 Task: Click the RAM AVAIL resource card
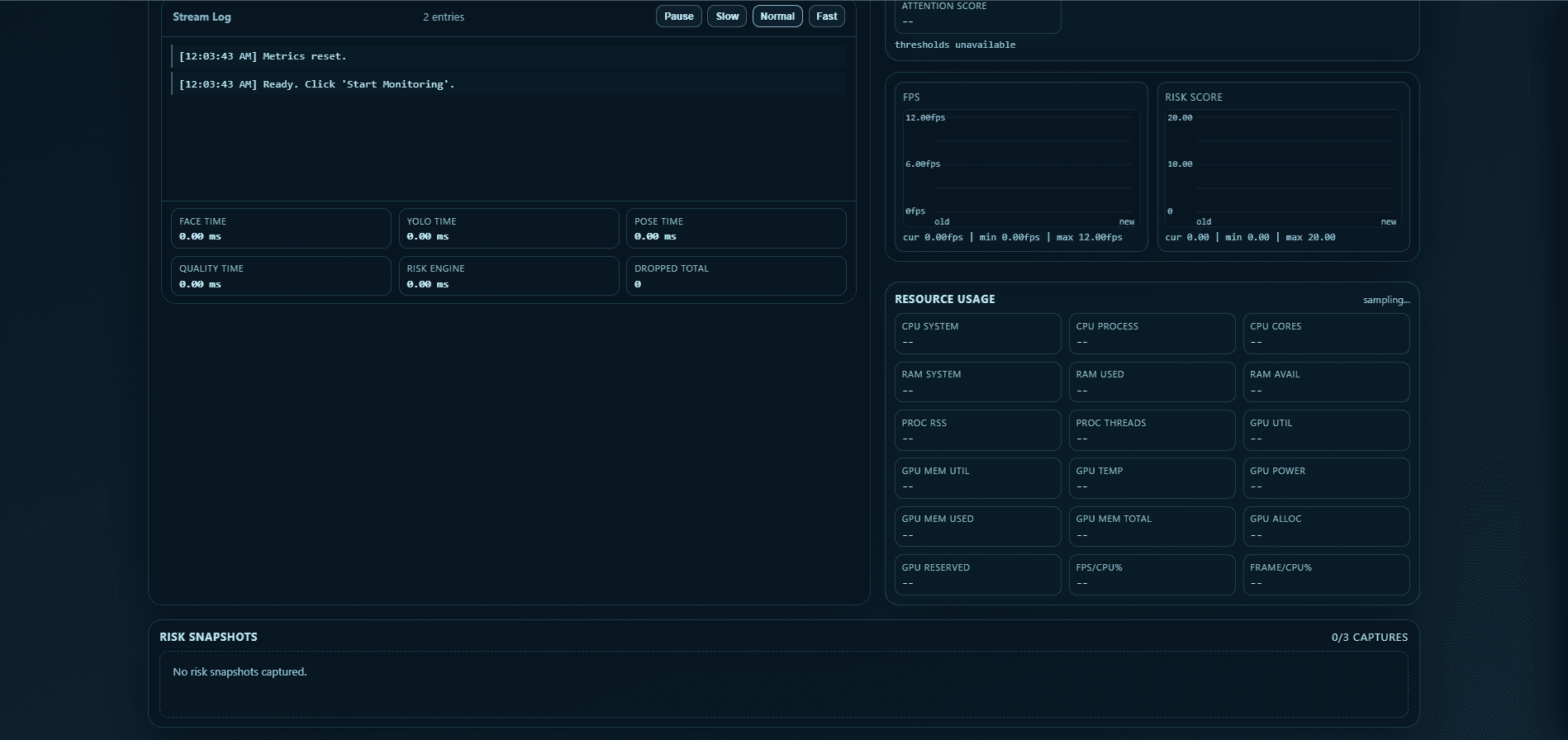coord(1327,382)
